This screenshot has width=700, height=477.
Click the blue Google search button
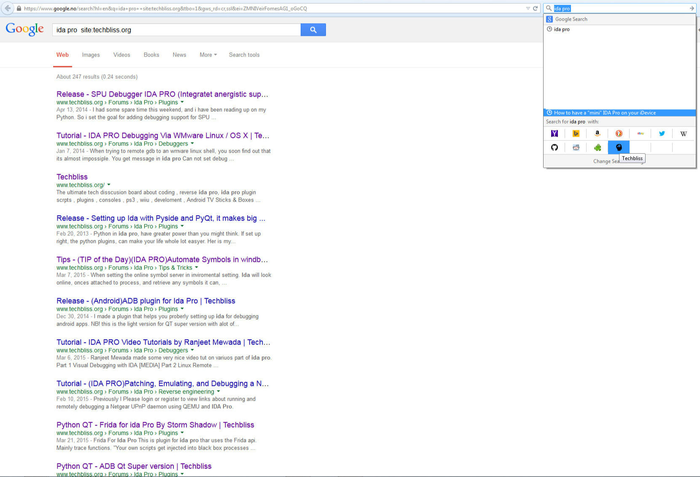[313, 30]
